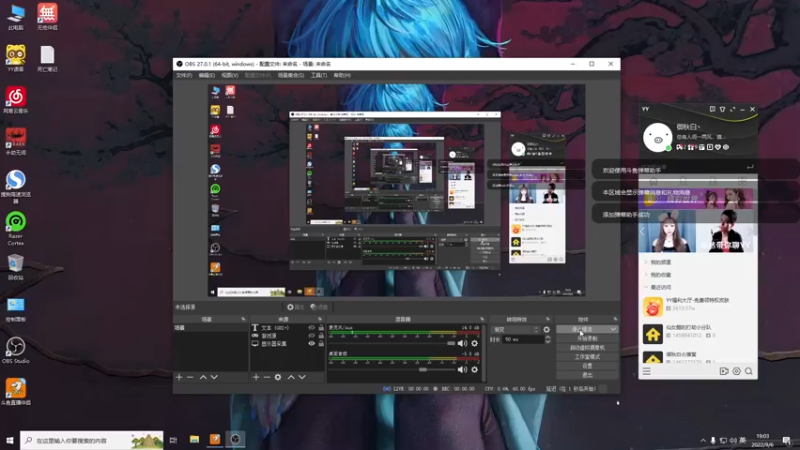This screenshot has height=450, width=800.
Task: Add a new scene with plus icon
Action: pos(179,377)
